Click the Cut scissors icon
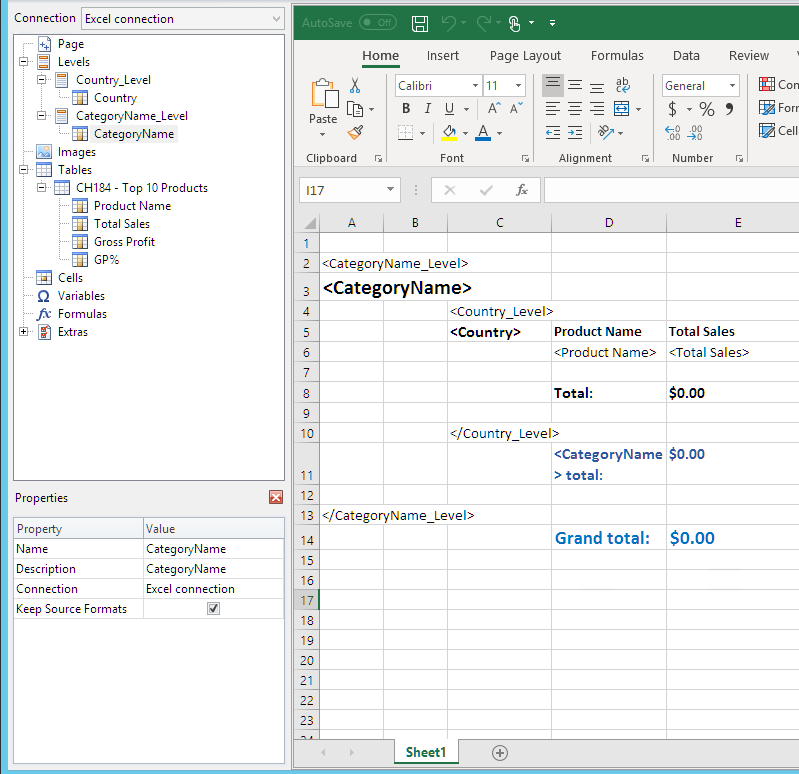This screenshot has width=799, height=774. click(355, 86)
